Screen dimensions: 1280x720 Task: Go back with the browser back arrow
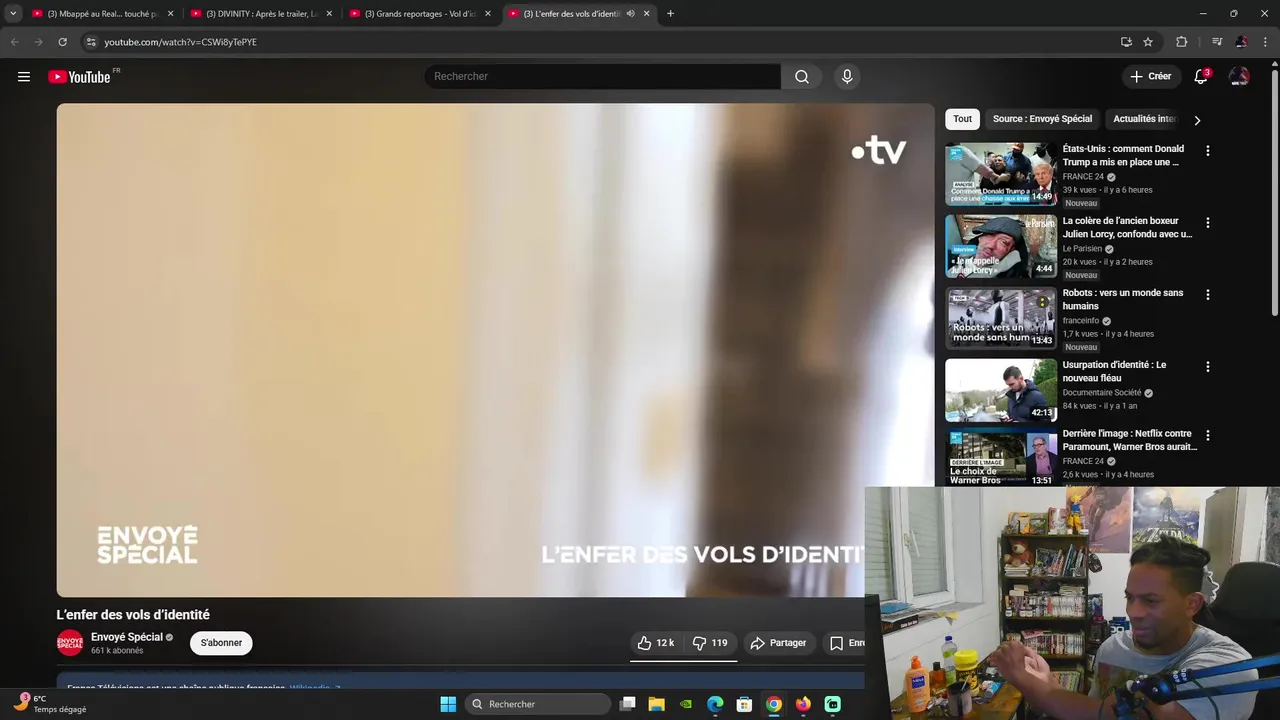(x=14, y=42)
